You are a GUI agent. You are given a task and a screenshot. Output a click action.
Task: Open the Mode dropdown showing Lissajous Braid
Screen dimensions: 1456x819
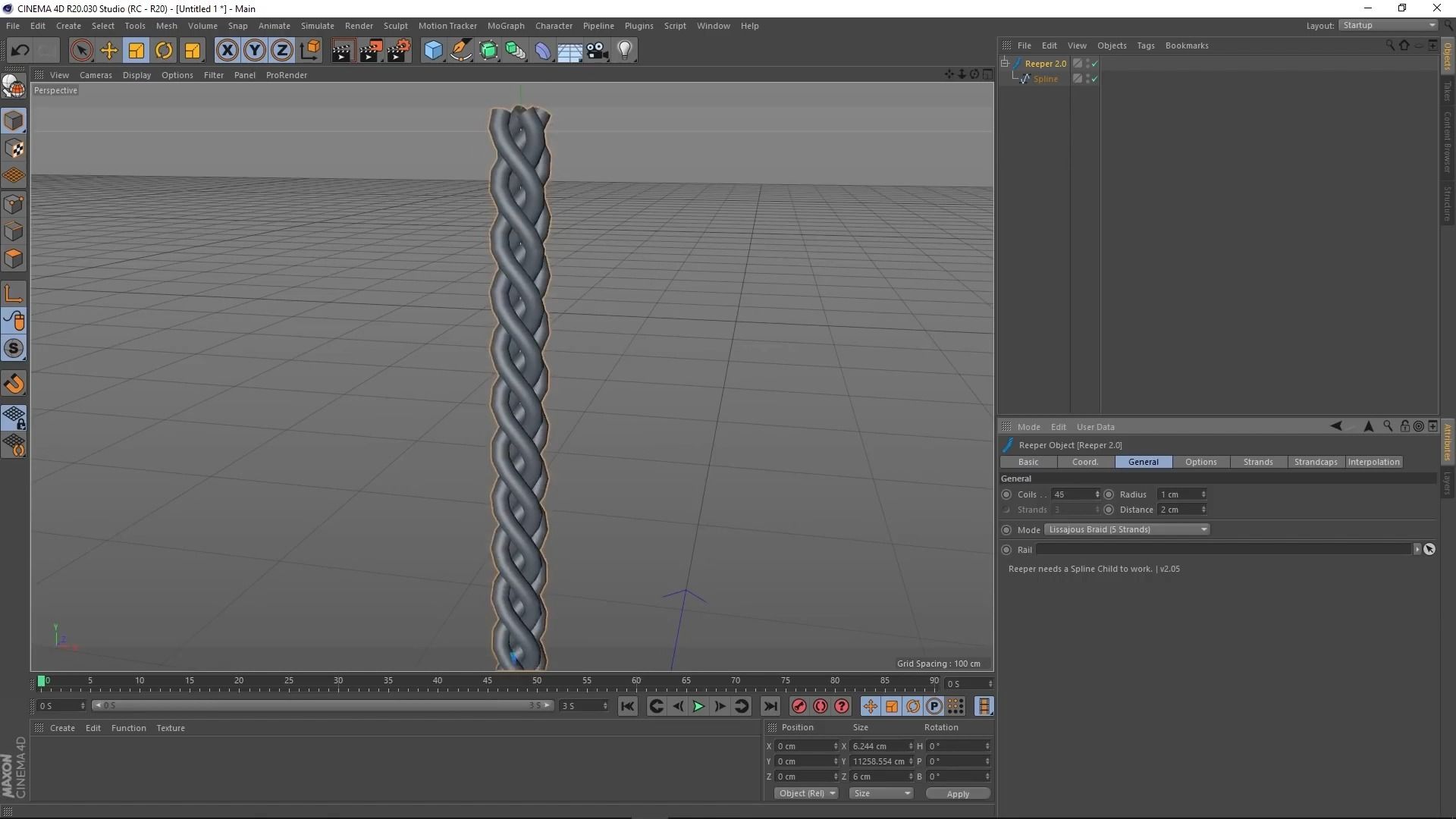(1128, 529)
